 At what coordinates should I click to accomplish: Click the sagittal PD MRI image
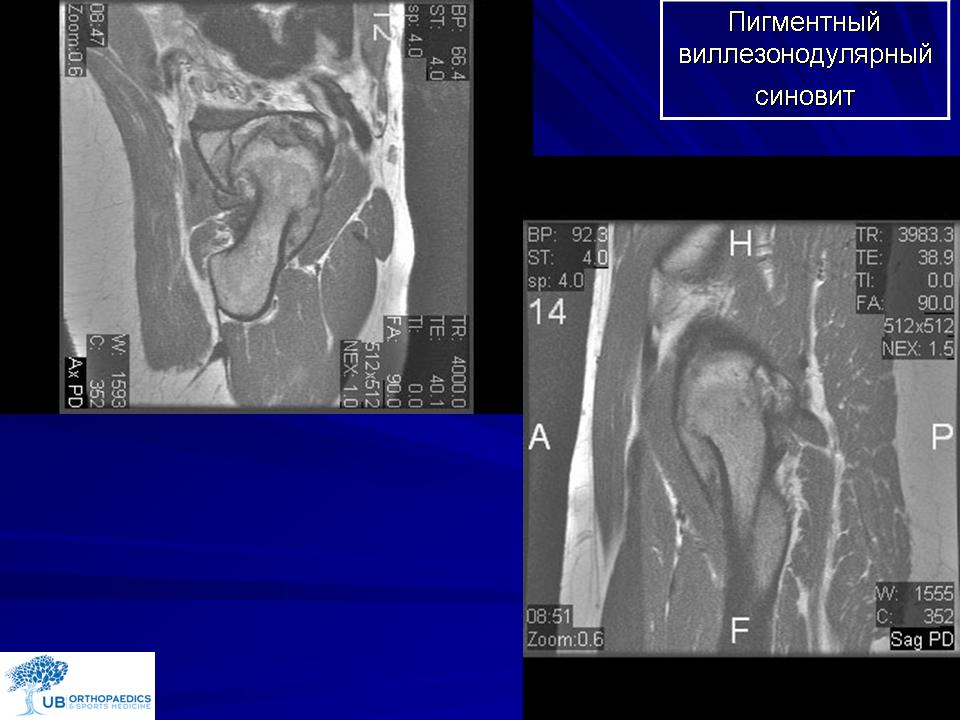[x=738, y=438]
